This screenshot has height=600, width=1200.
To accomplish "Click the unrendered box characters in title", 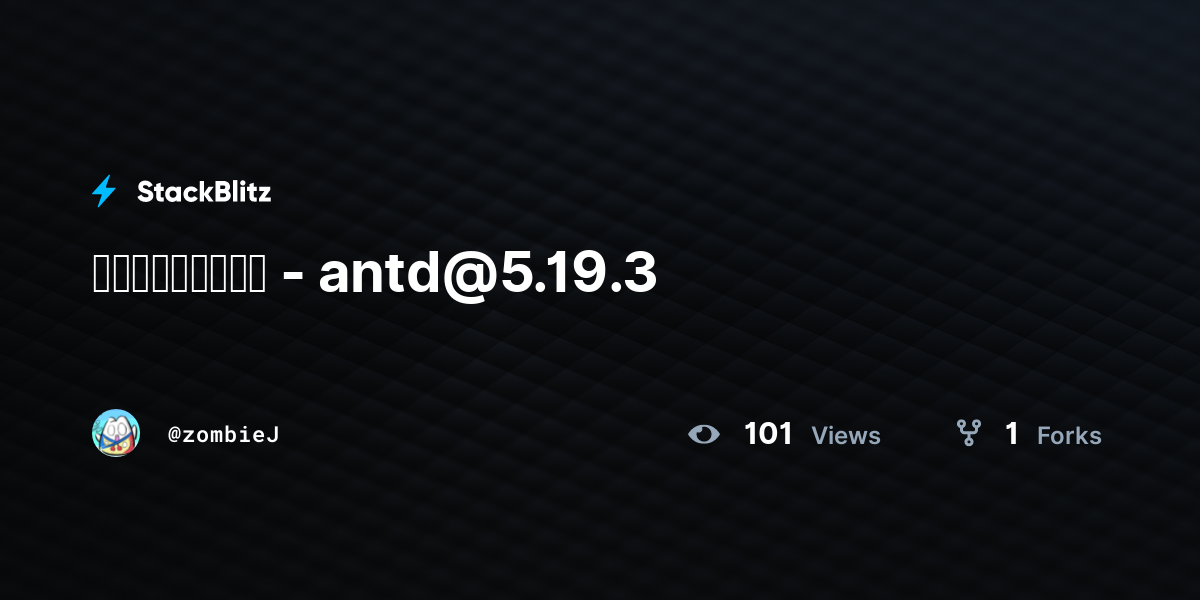I will pos(179,273).
